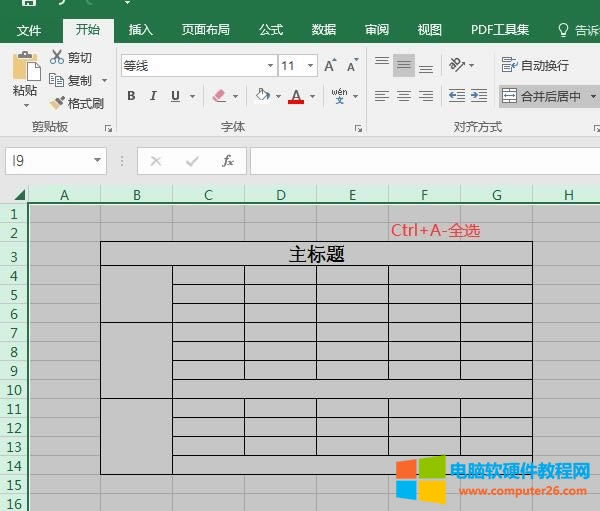Click the insert function fx icon
The image size is (600, 511).
(228, 160)
